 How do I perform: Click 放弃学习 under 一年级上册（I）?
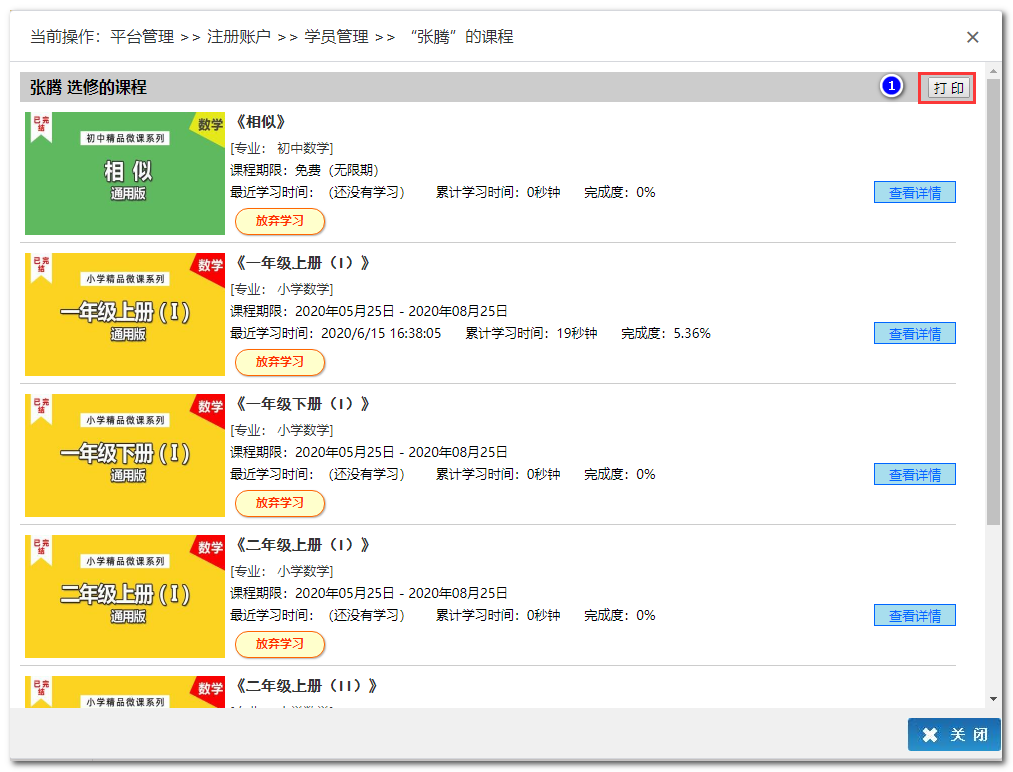(x=280, y=362)
